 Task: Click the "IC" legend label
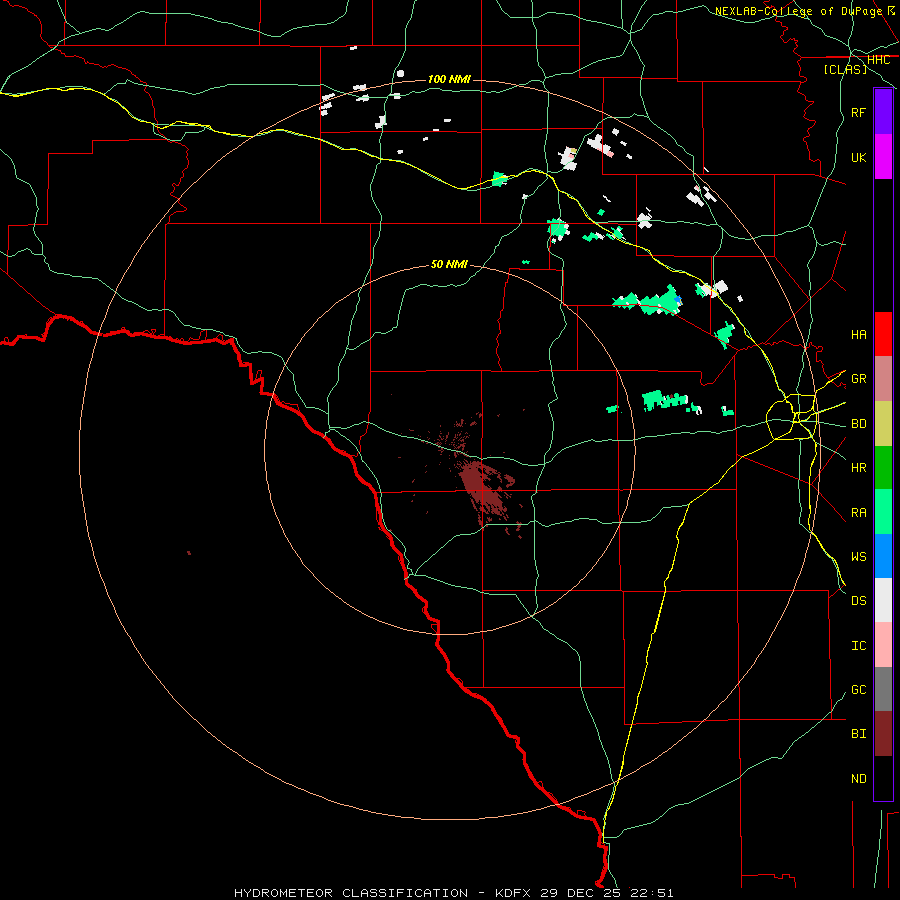[858, 646]
